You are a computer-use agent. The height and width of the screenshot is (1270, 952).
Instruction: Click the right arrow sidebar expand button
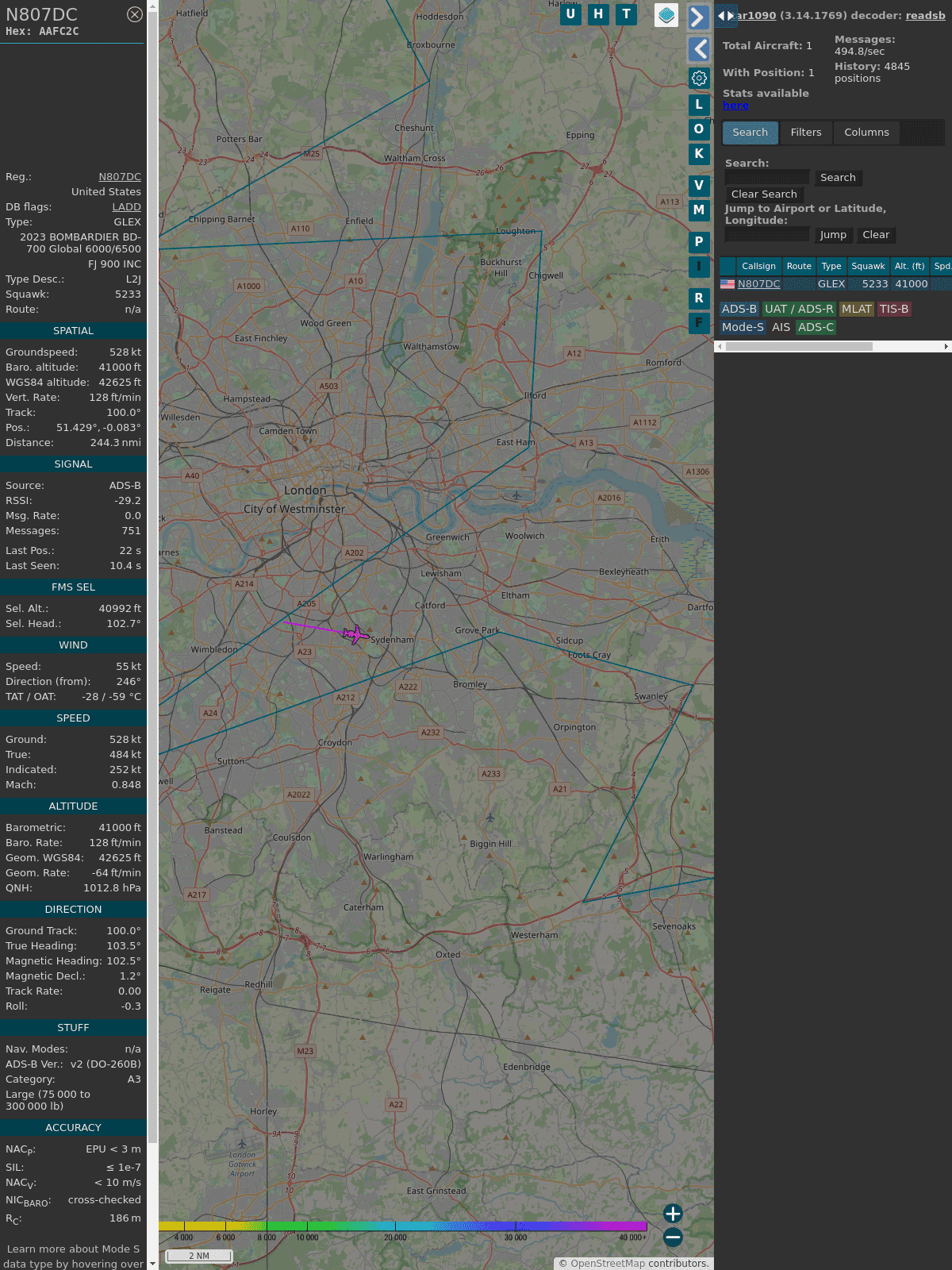(x=698, y=17)
